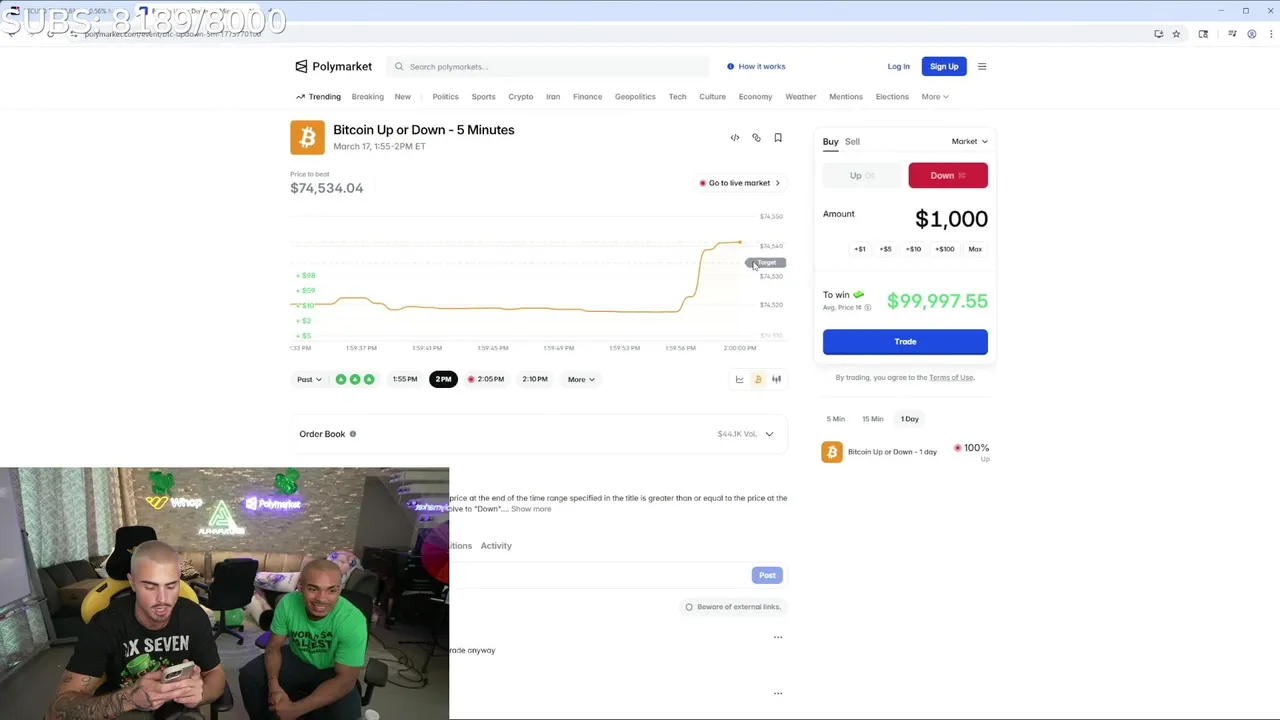The height and width of the screenshot is (720, 1280).
Task: Click the $1,000 amount field
Action: [x=951, y=219]
